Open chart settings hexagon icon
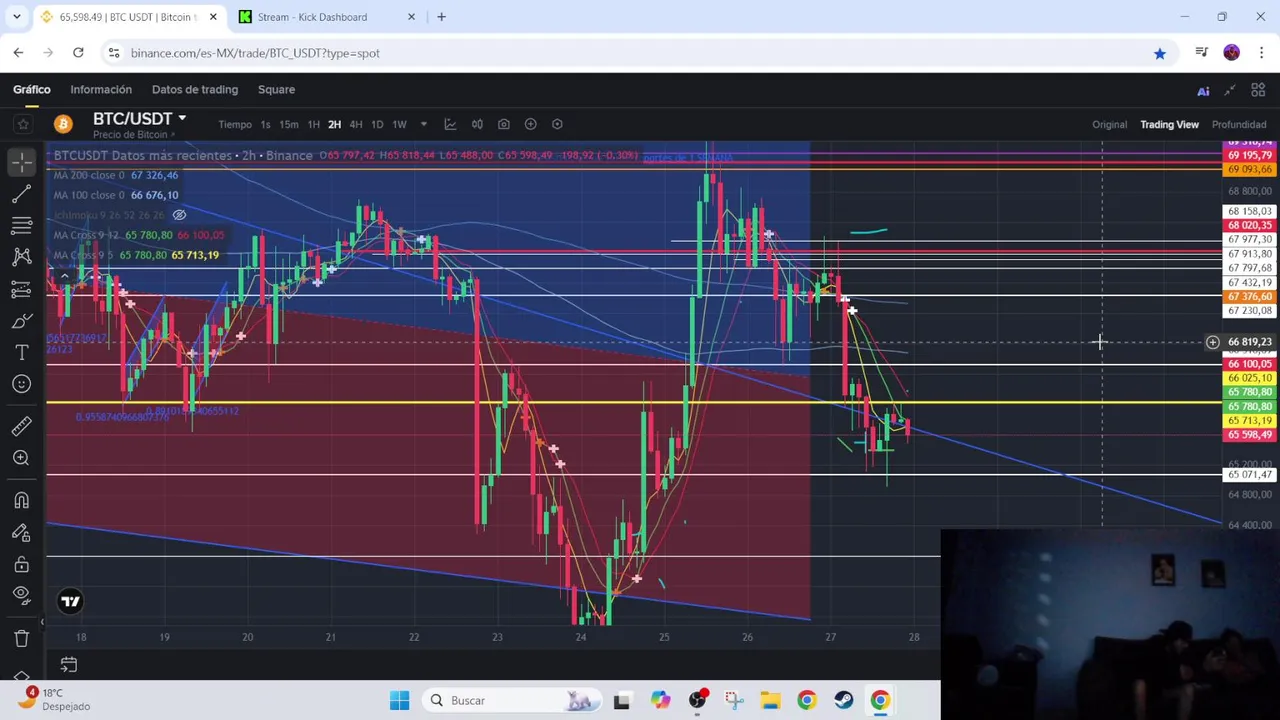The height and width of the screenshot is (720, 1280). (557, 124)
